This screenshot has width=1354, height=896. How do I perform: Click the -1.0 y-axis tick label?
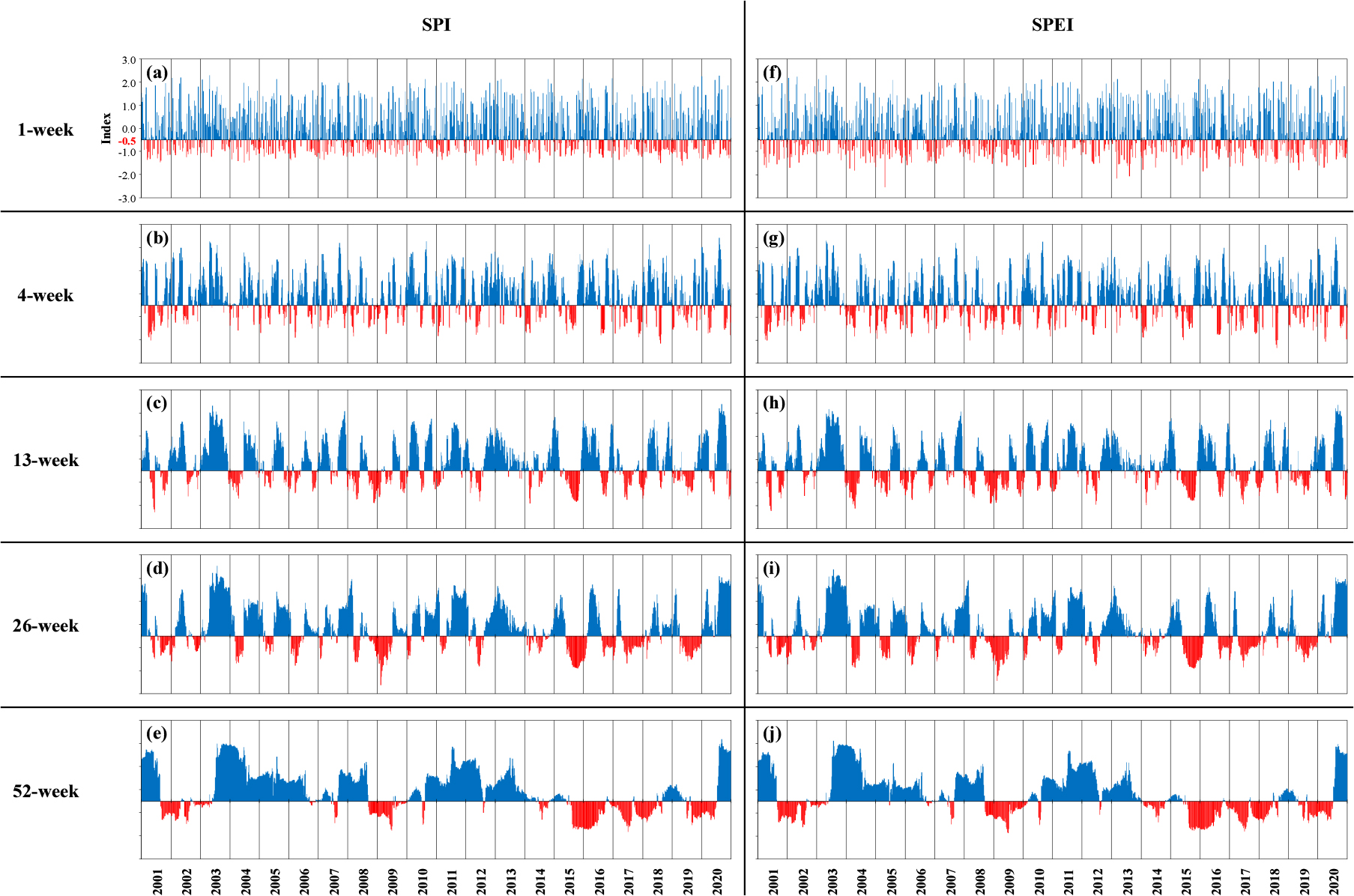(127, 152)
